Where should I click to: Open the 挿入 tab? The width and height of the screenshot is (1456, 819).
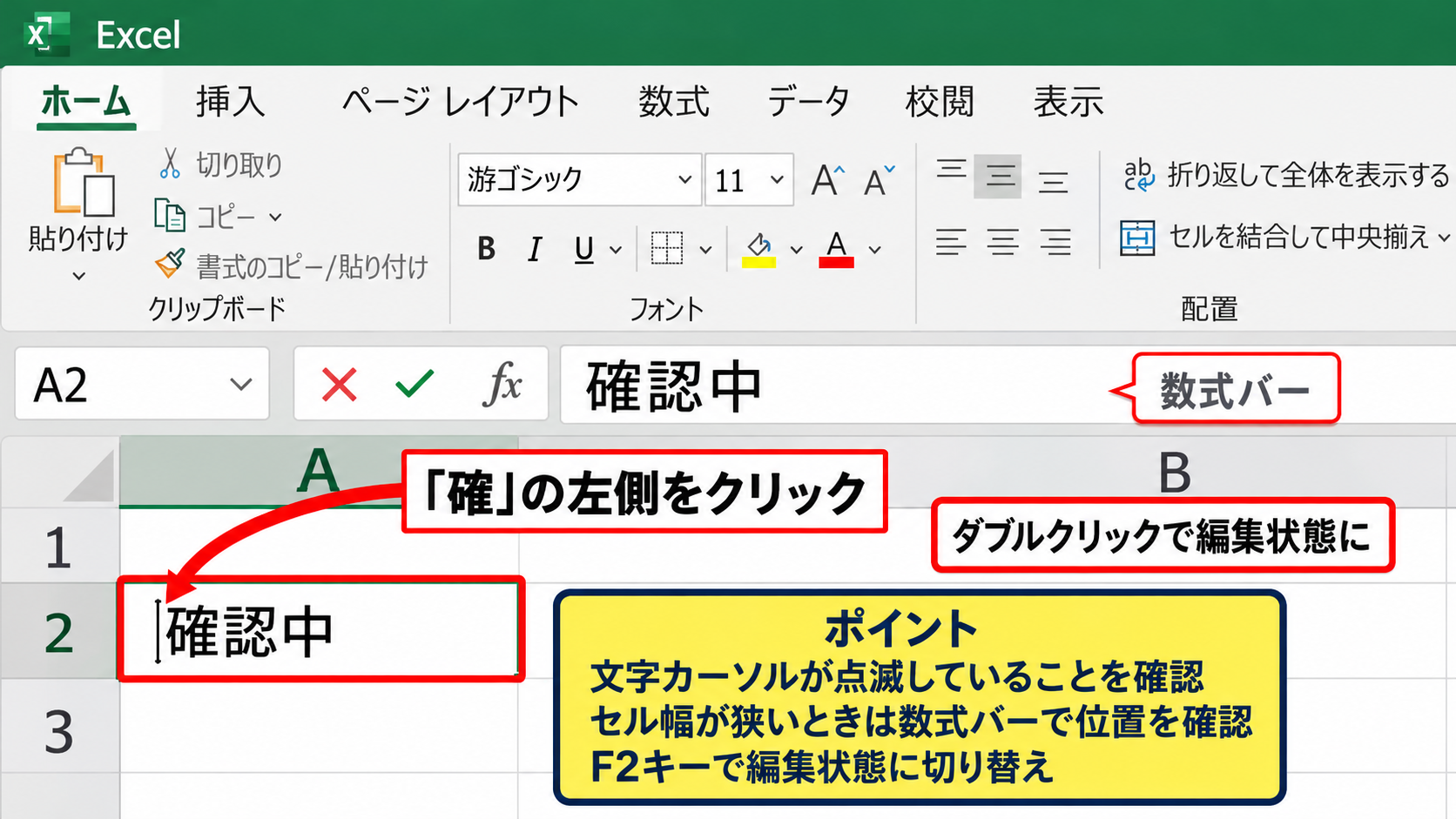click(230, 102)
